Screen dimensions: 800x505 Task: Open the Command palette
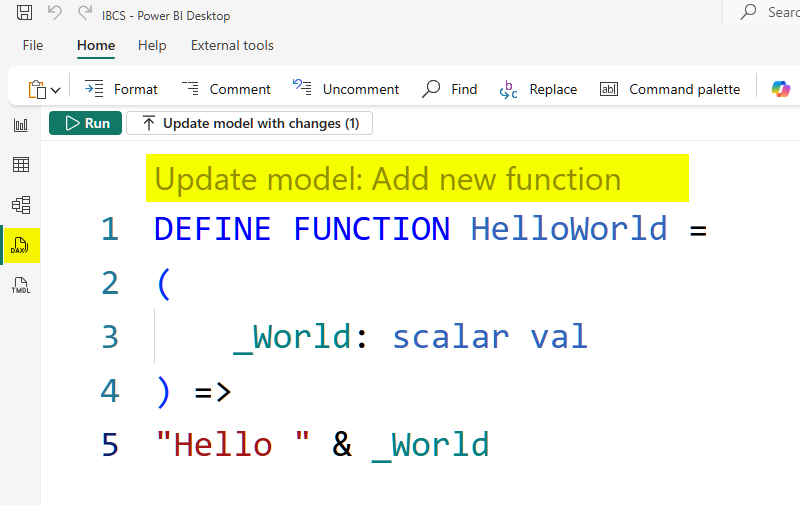[670, 89]
